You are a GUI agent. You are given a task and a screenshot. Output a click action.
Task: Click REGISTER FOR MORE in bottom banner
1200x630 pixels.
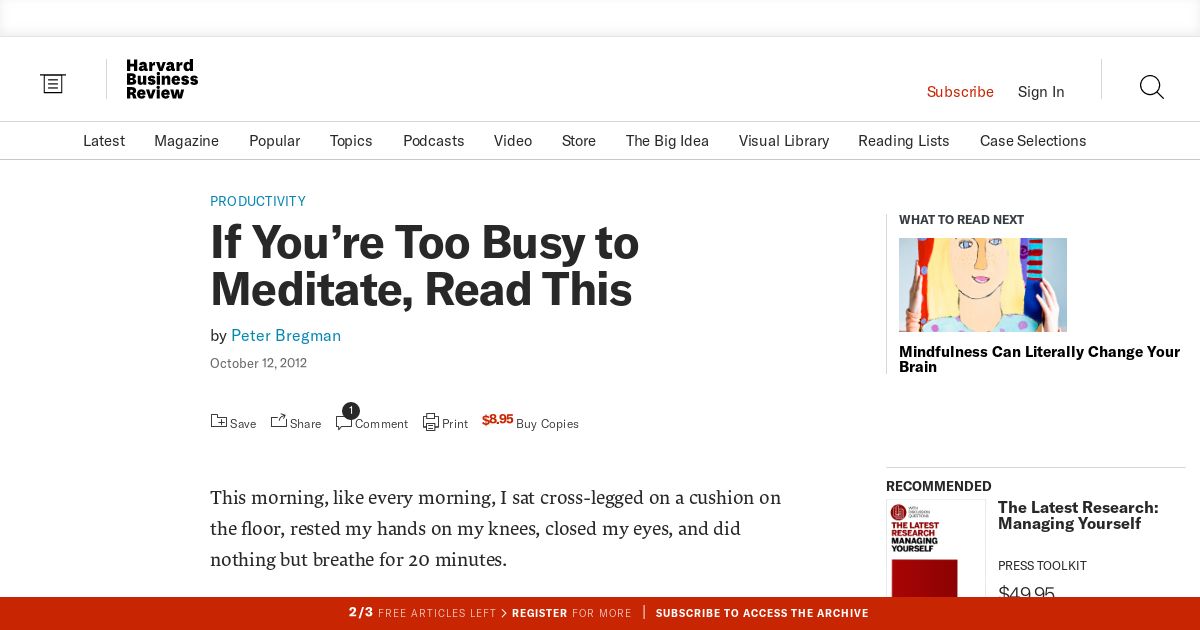coord(572,613)
